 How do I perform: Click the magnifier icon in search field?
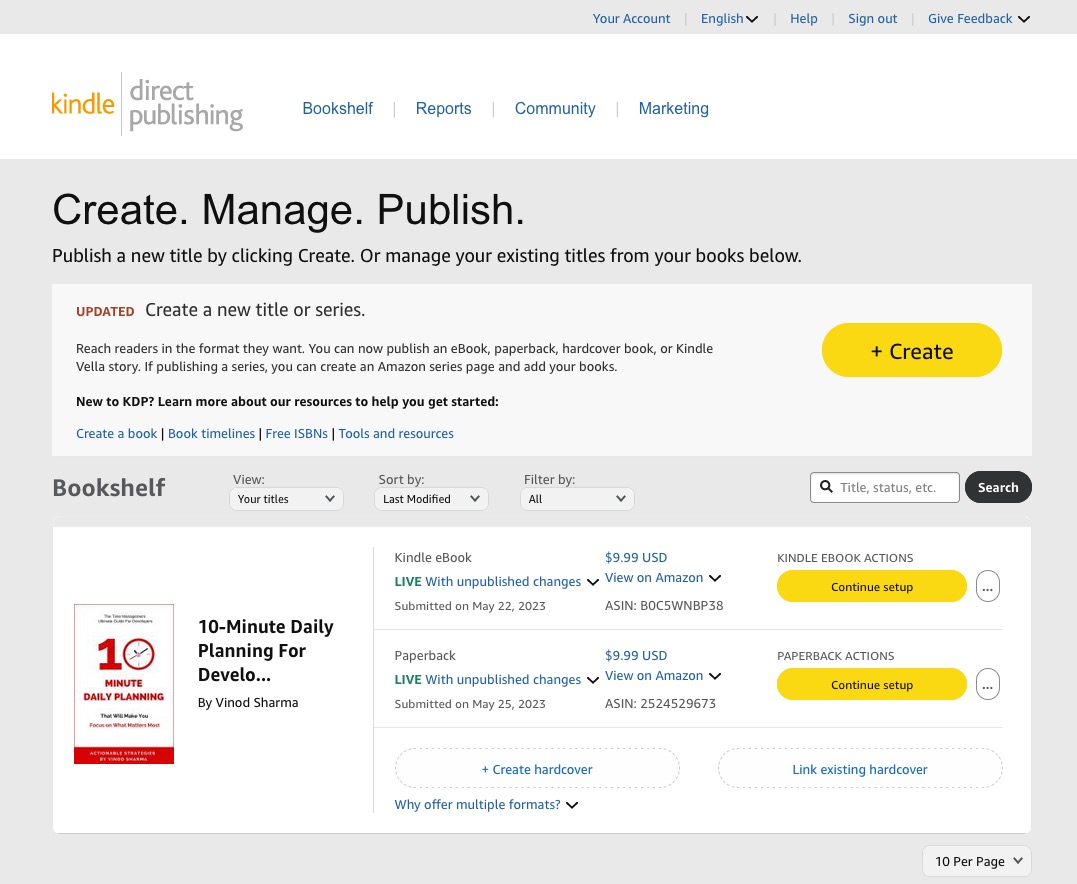click(826, 487)
